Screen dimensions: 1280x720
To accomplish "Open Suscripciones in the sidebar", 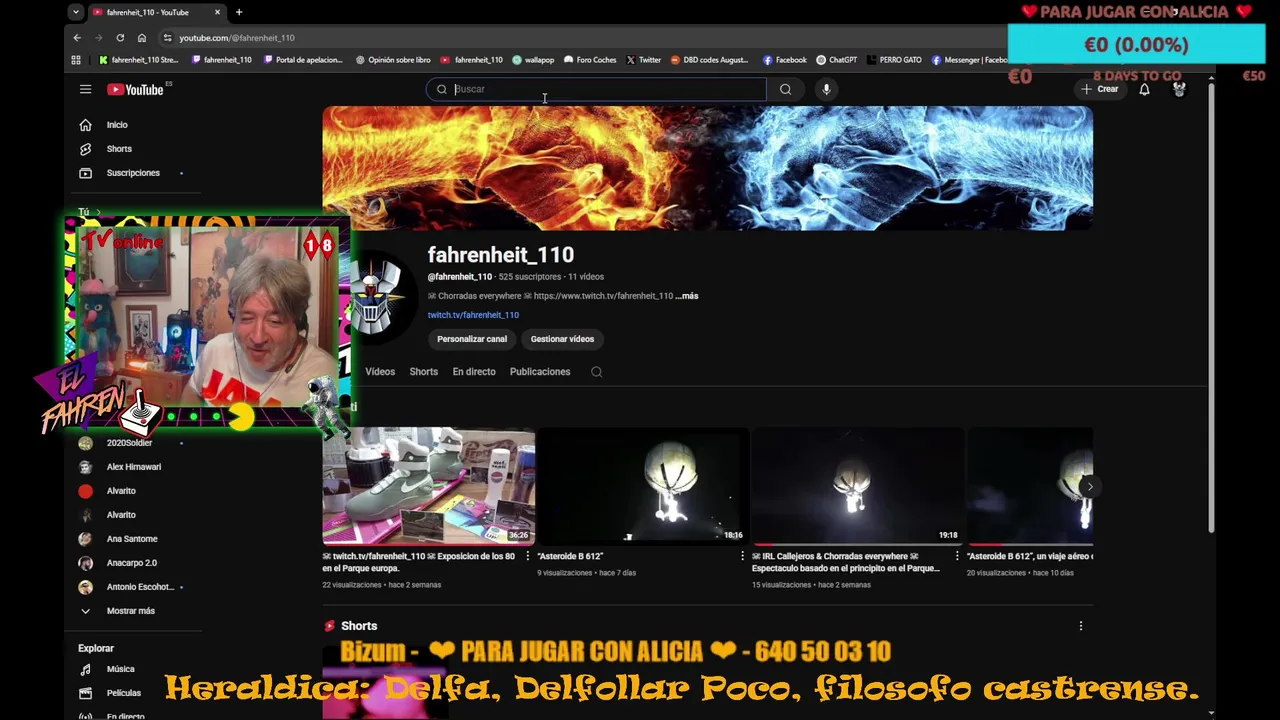I will 131,173.
